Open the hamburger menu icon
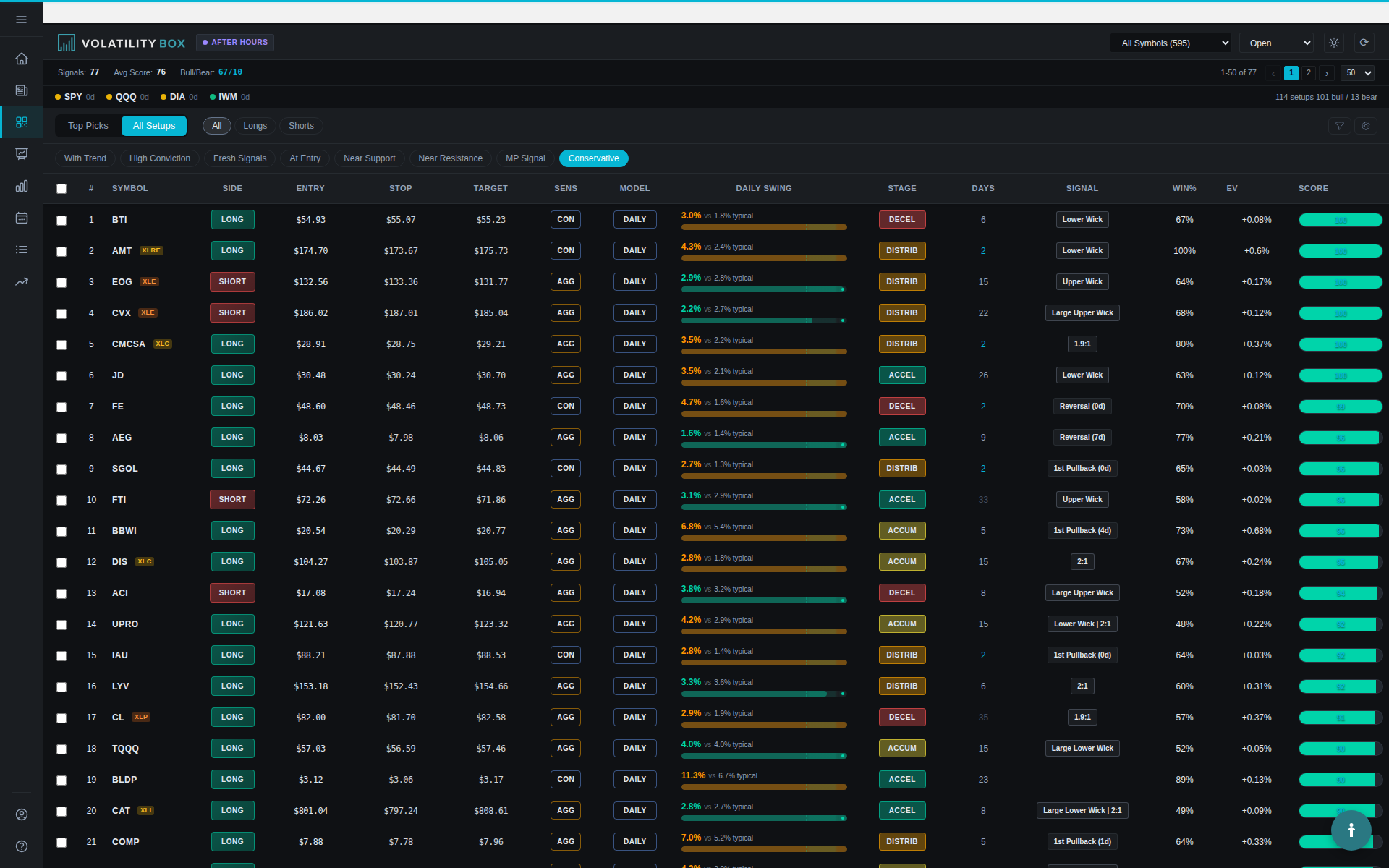Image resolution: width=1389 pixels, height=868 pixels. [x=22, y=20]
